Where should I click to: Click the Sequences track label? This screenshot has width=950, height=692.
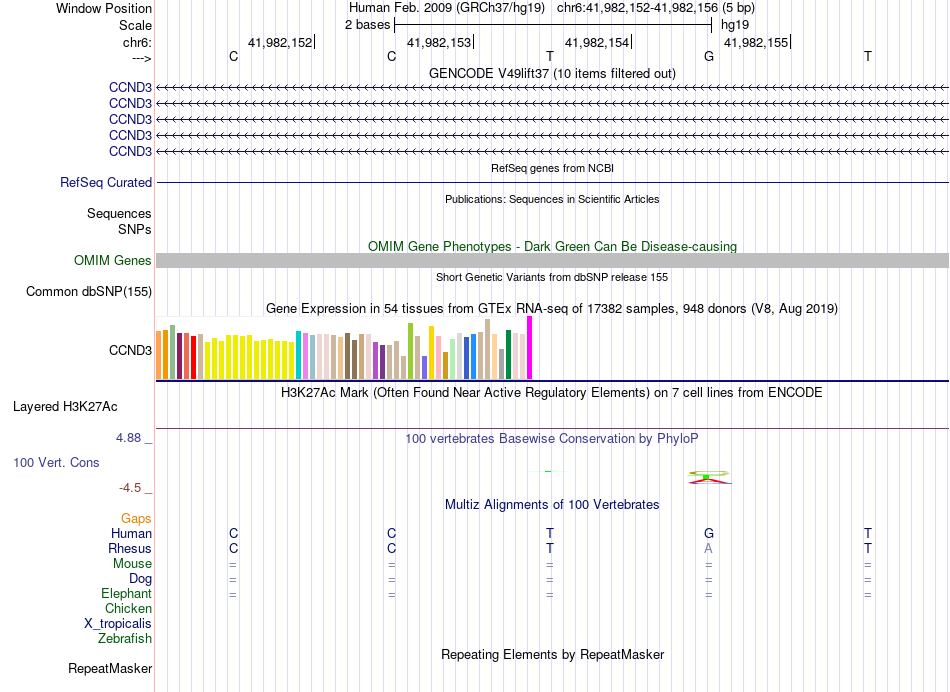(x=119, y=213)
